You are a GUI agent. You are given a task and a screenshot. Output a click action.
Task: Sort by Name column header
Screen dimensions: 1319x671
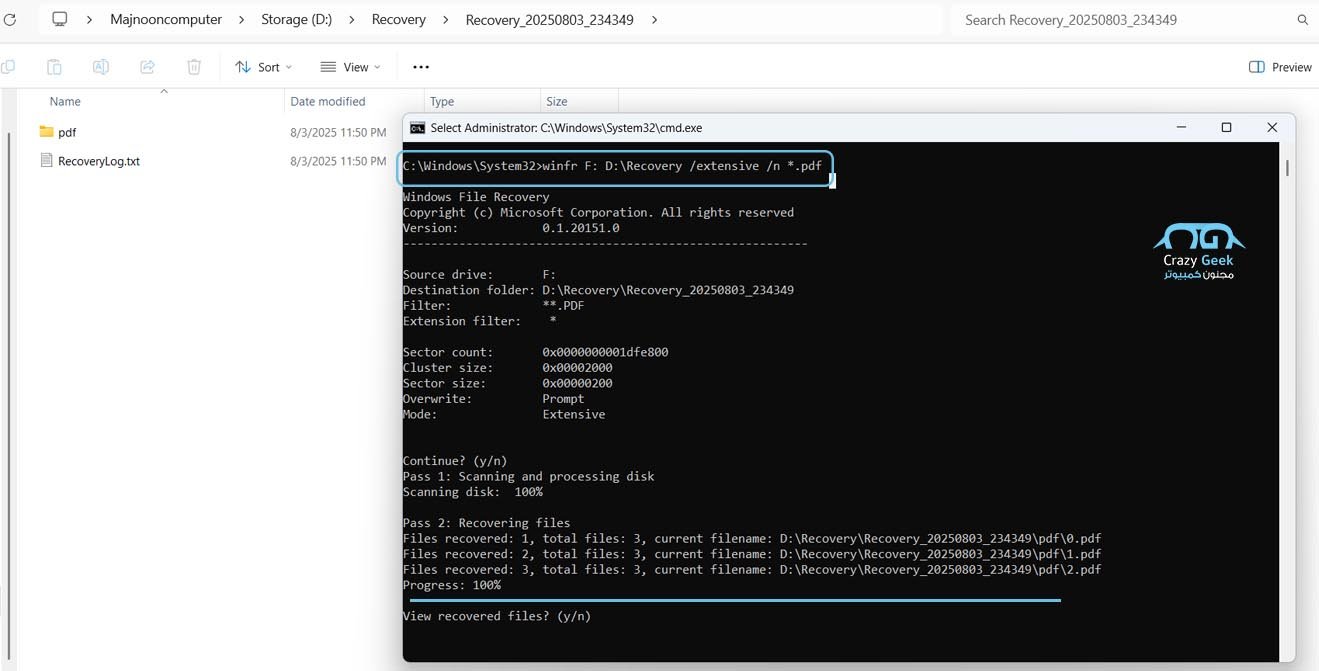point(65,102)
